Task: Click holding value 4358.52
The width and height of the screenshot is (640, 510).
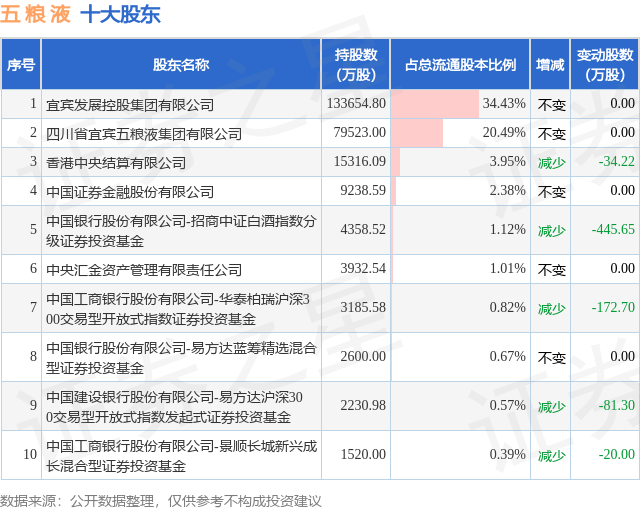Action: [x=363, y=229]
